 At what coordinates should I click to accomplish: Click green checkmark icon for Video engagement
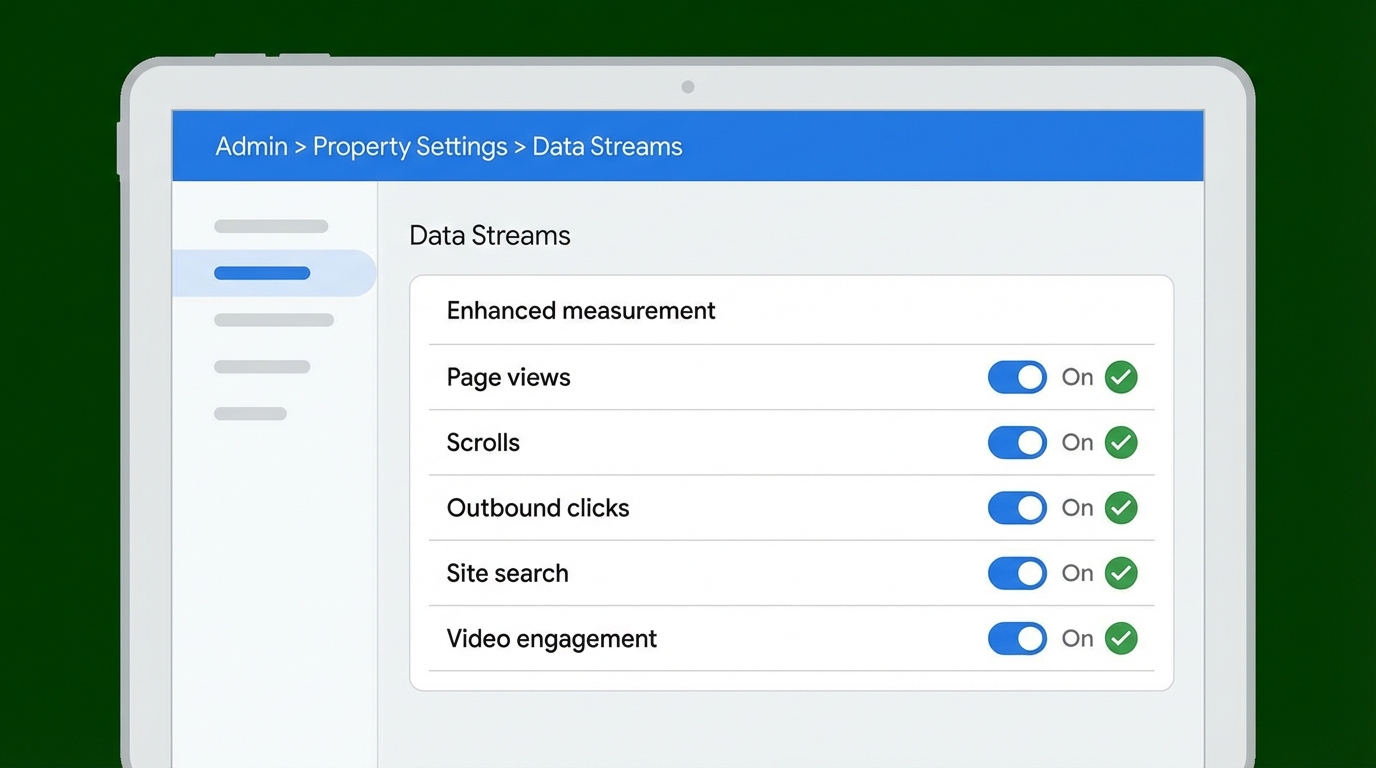tap(1121, 638)
